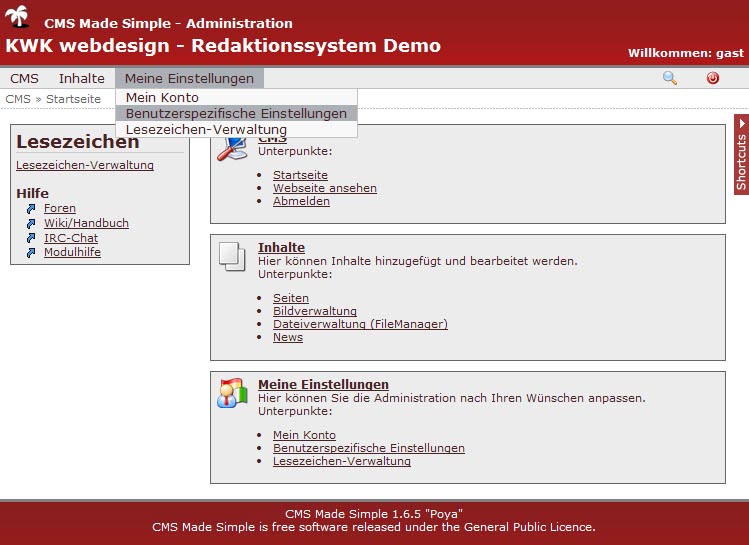Click the Meine Einstellungen user icon

(x=232, y=393)
